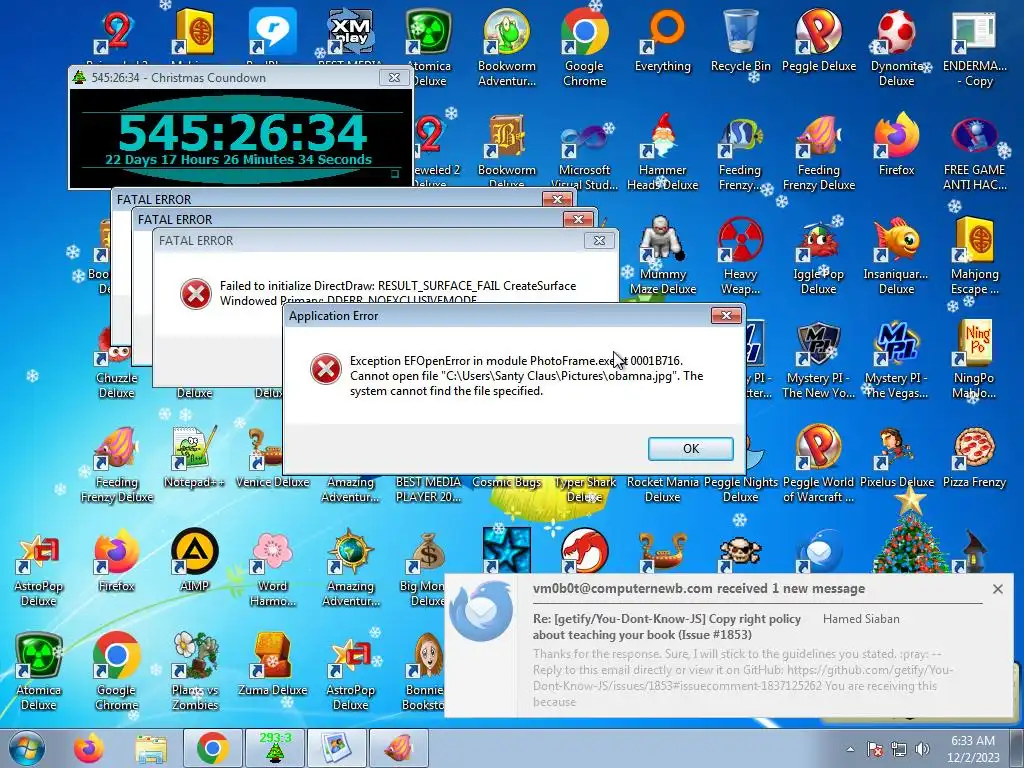This screenshot has width=1024, height=768.
Task: Open Firefox from the taskbar
Action: pos(89,748)
